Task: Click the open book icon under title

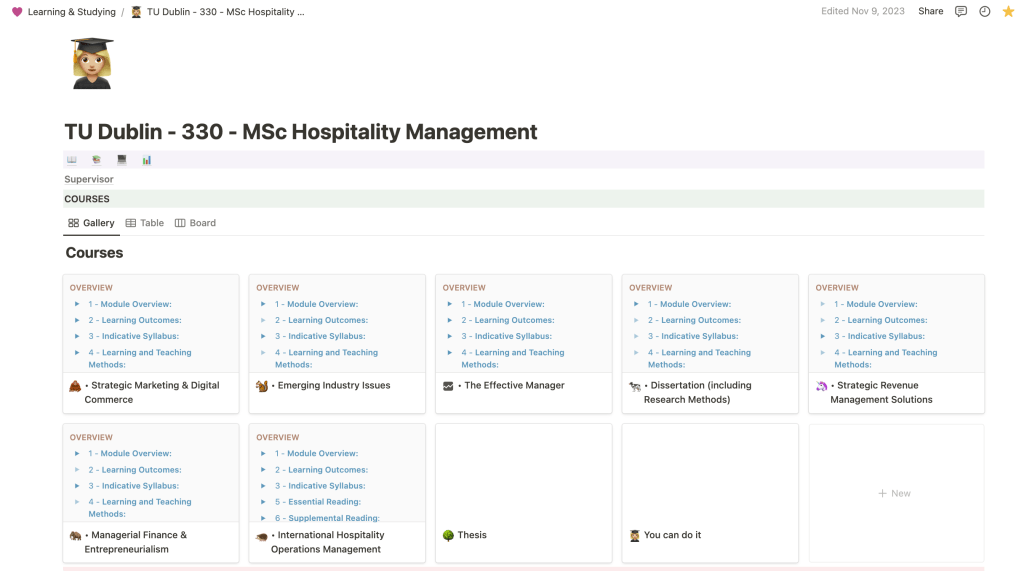Action: pyautogui.click(x=72, y=160)
